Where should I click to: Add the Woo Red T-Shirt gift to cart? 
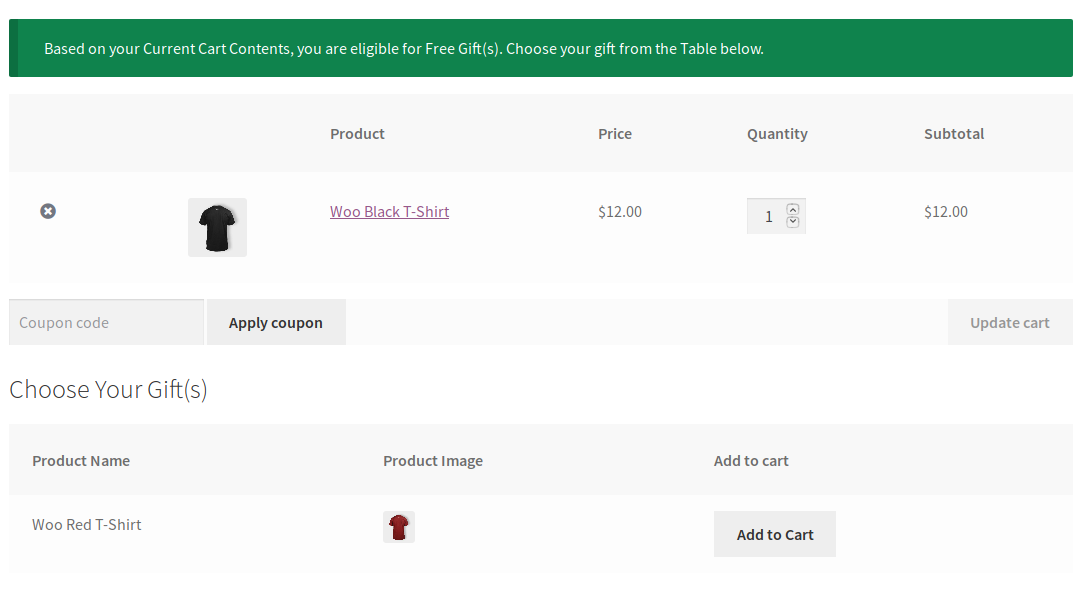774,535
